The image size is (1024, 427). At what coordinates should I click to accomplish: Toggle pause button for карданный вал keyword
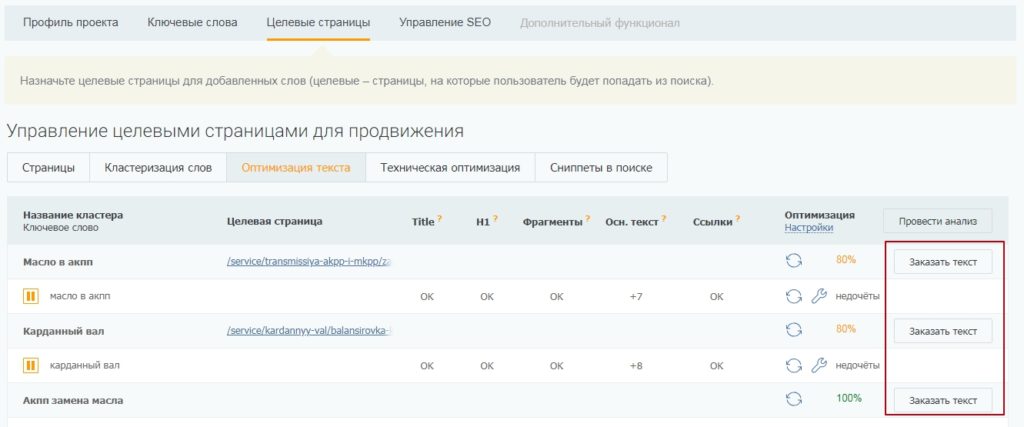(31, 365)
